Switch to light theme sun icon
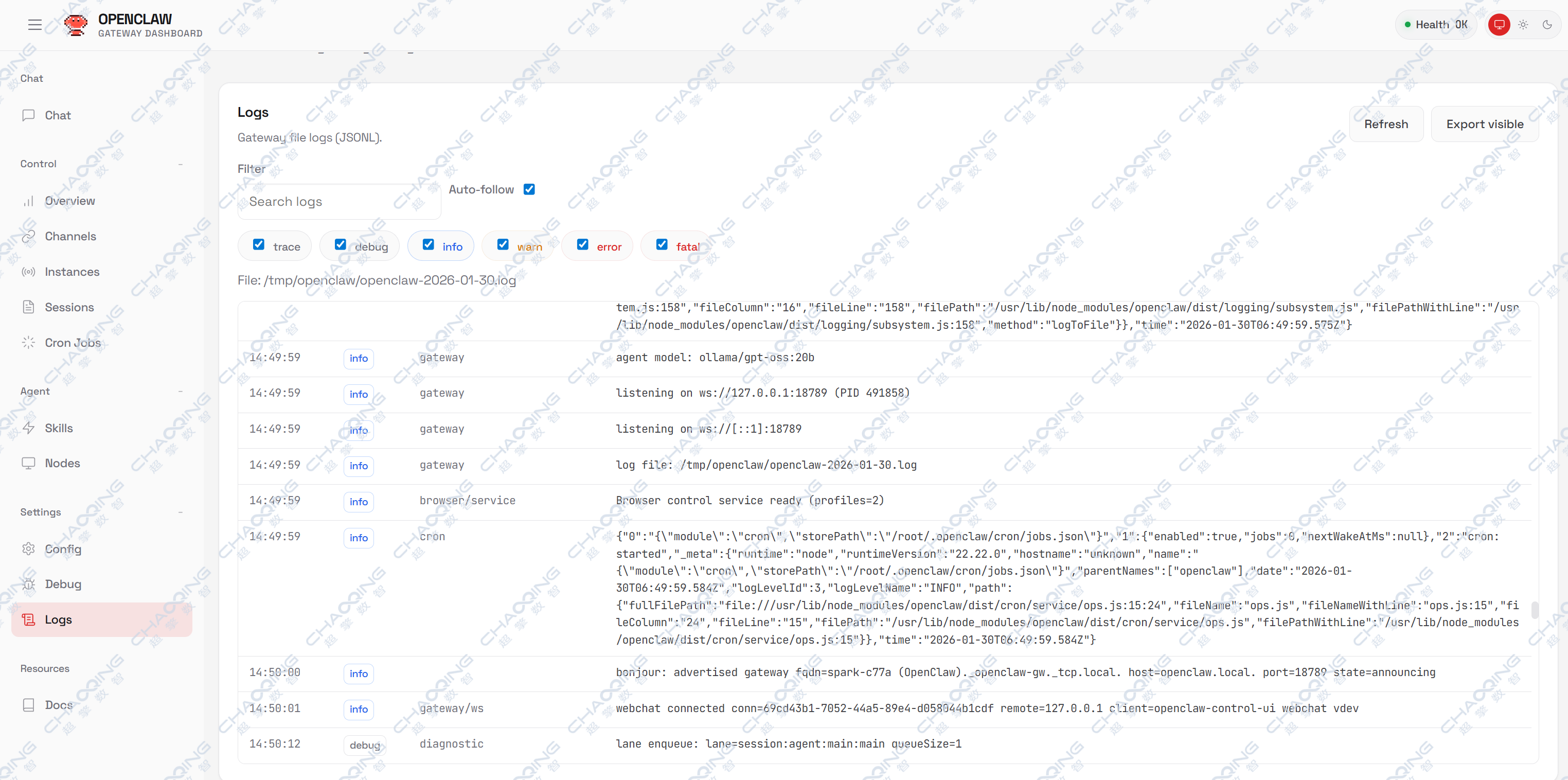Viewport: 1568px width, 780px height. point(1523,25)
